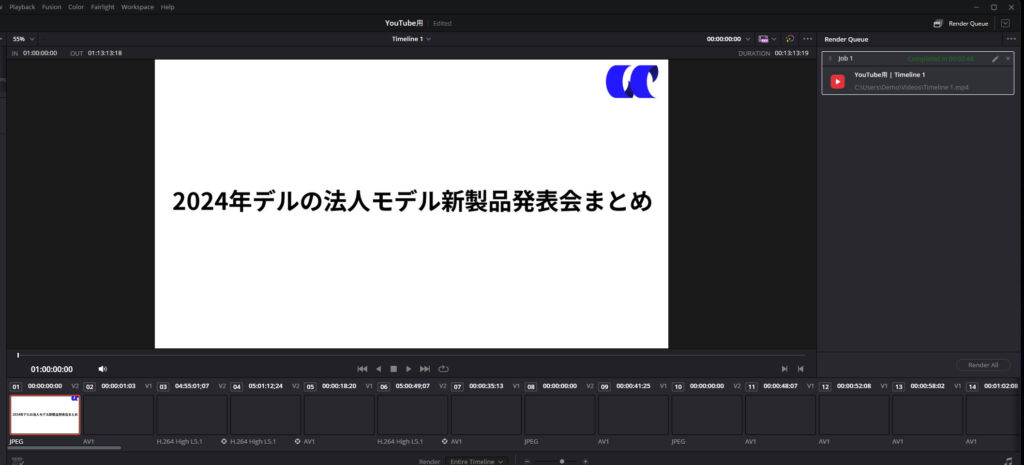Play the timeline forward
The width and height of the screenshot is (1024, 465).
408,369
